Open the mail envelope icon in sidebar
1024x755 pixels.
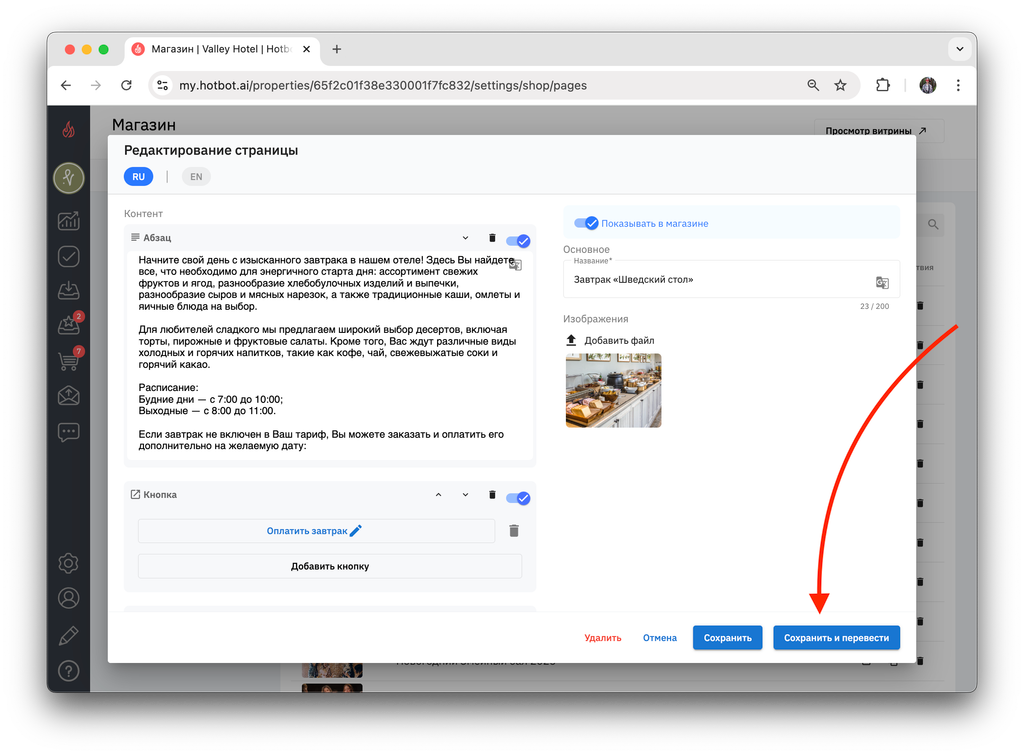pyautogui.click(x=69, y=396)
